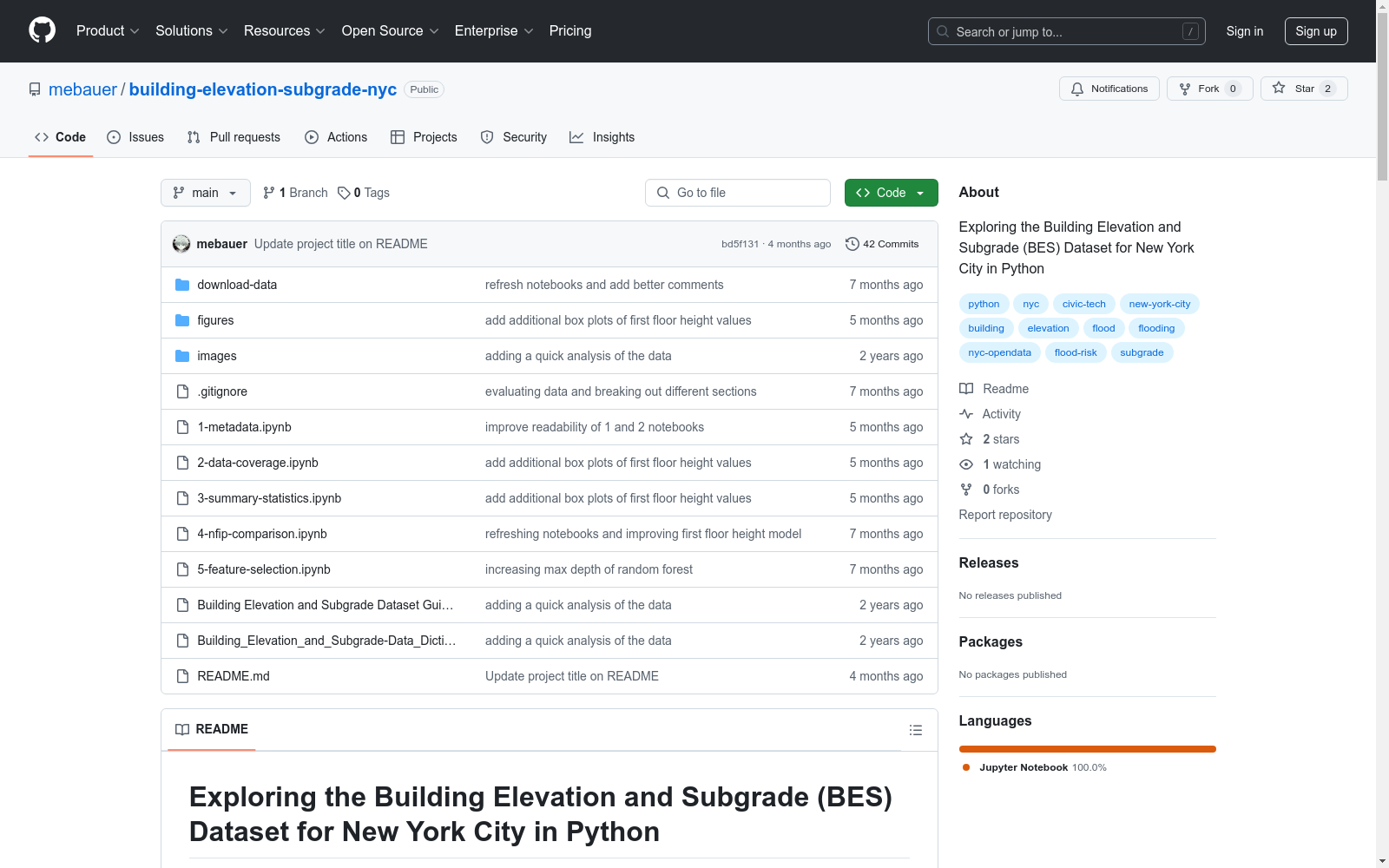Viewport: 1389px width, 868px height.
Task: Click the python topic tag
Action: click(984, 304)
